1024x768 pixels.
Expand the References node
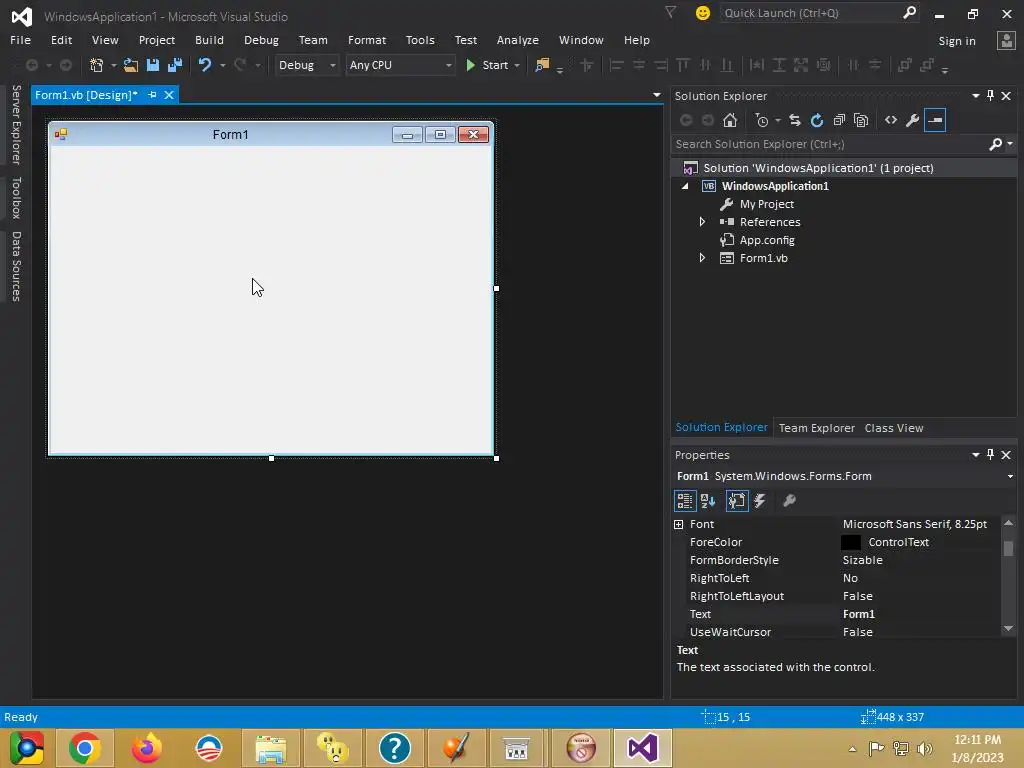[x=702, y=222]
